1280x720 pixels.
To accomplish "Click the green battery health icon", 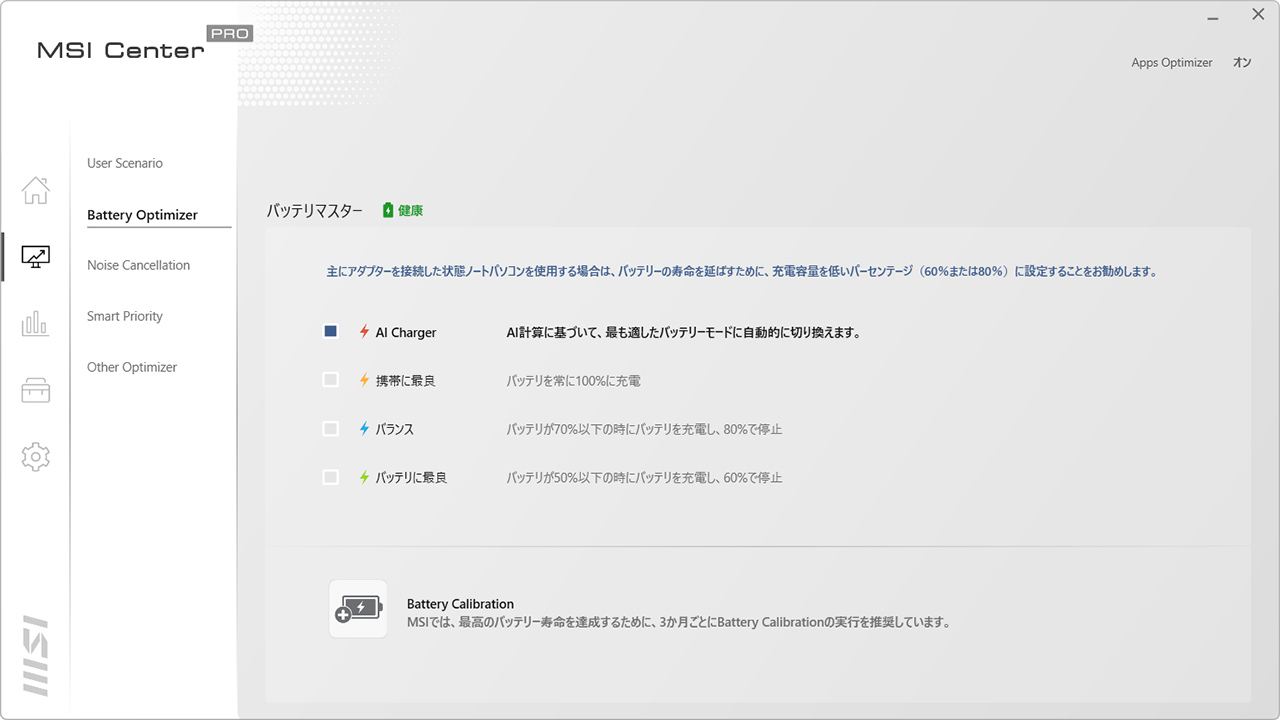I will point(388,210).
